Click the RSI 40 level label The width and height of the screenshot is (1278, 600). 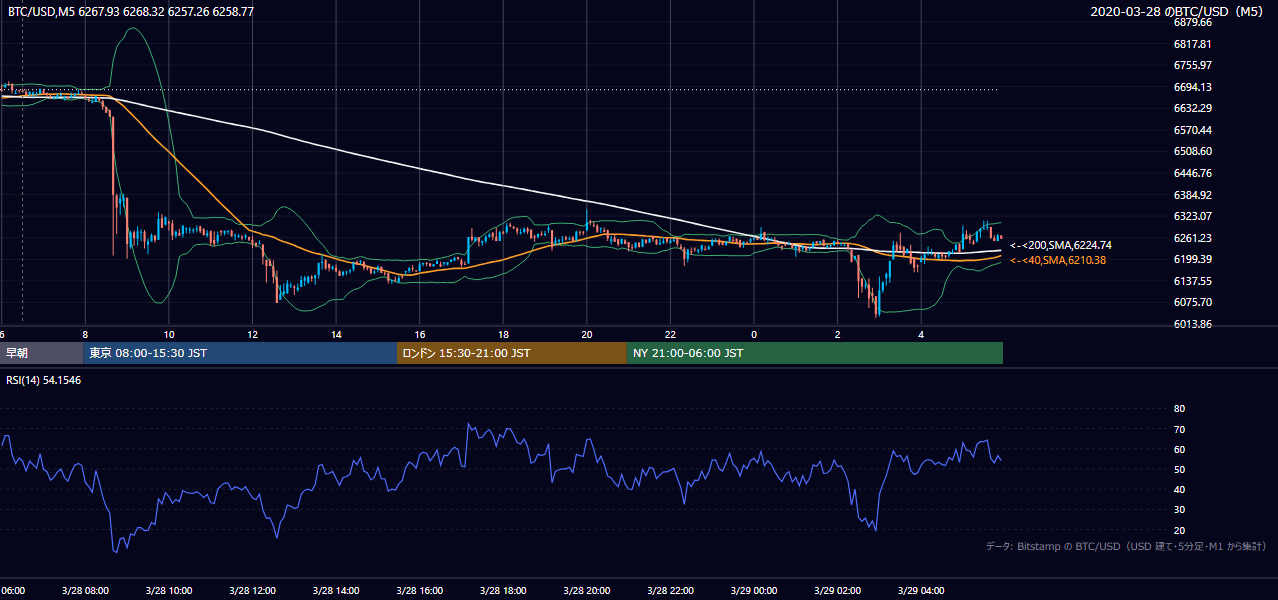pyautogui.click(x=1179, y=489)
